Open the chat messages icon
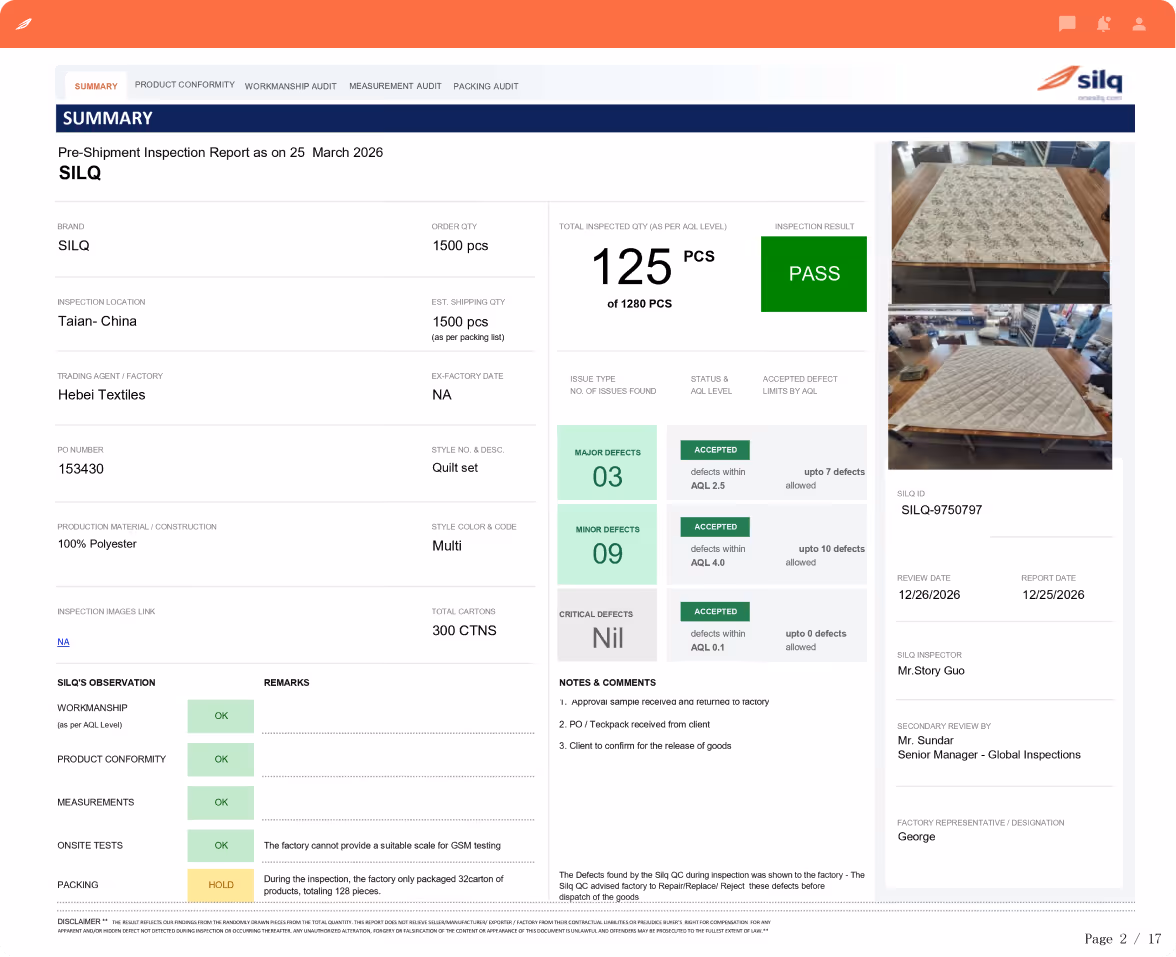 (1066, 24)
